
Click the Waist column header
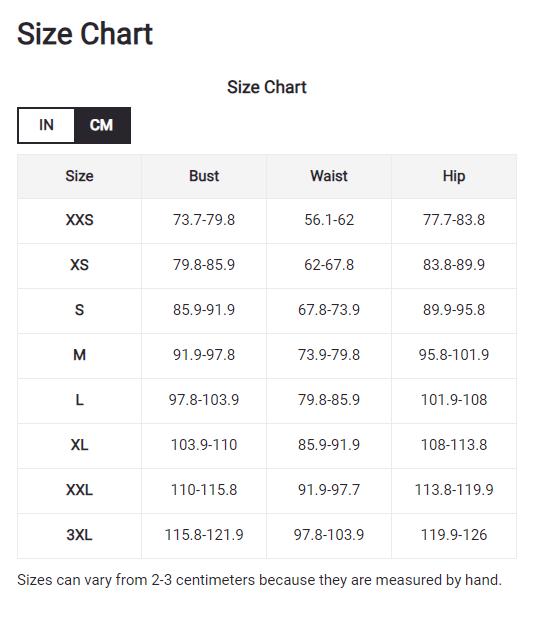(329, 176)
